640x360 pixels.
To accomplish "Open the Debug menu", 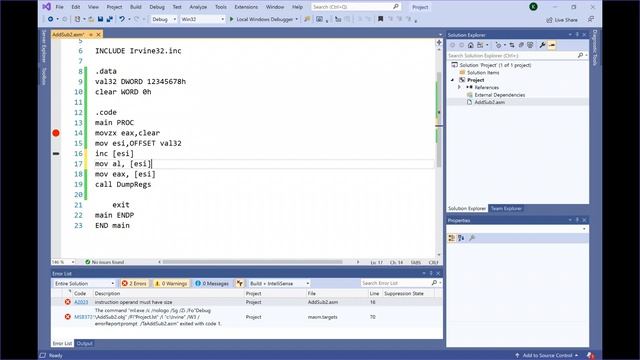I will pos(157,7).
